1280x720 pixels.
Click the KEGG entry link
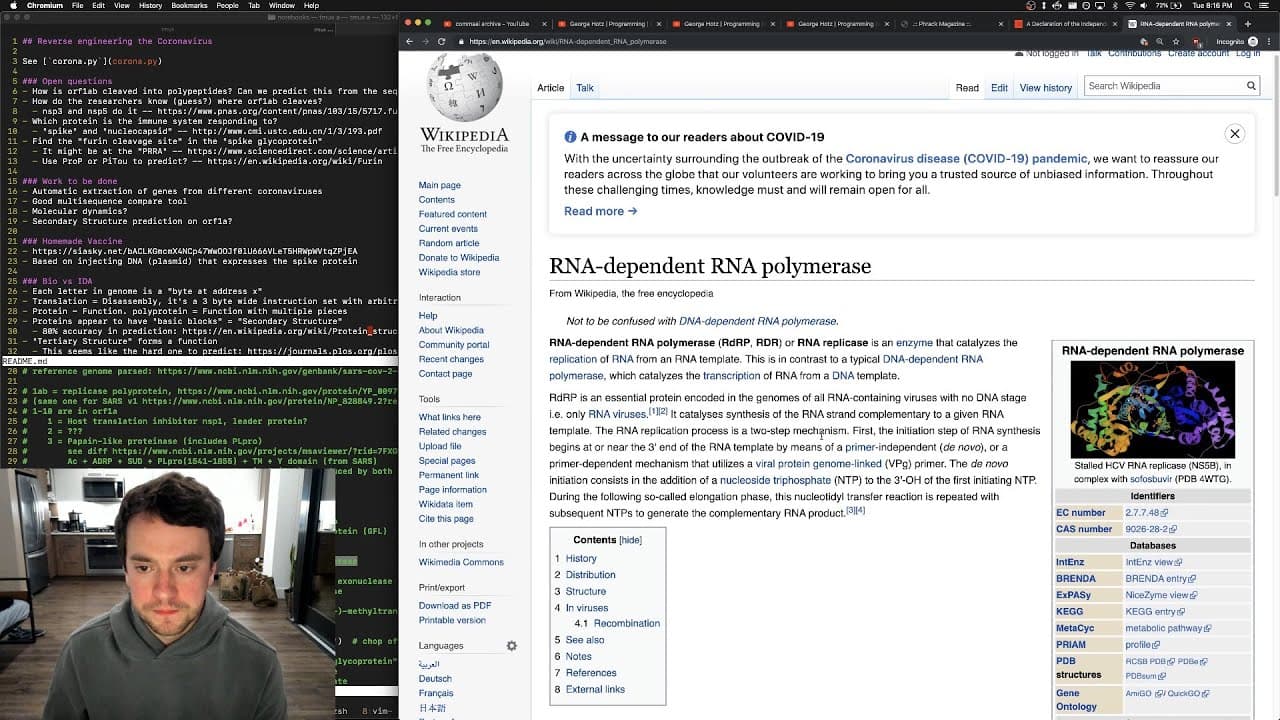coord(1155,612)
